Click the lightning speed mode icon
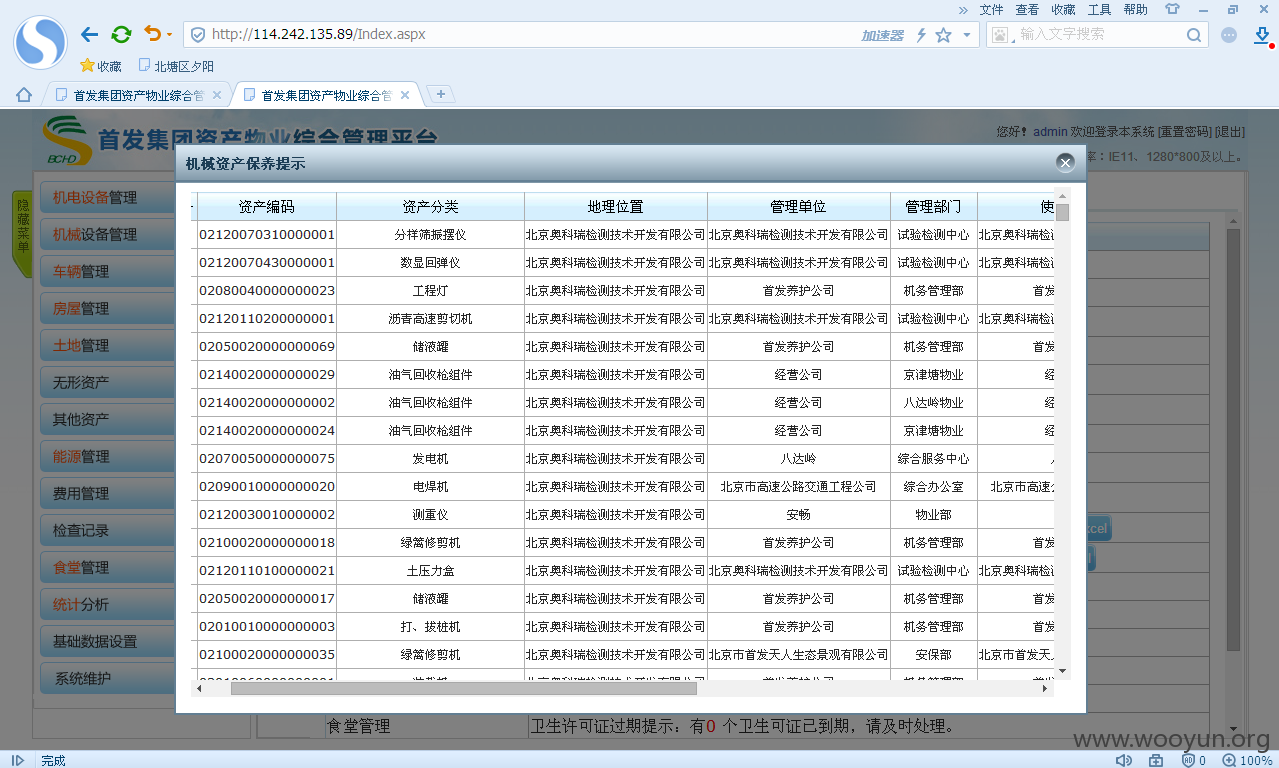Image resolution: width=1279 pixels, height=768 pixels. [x=921, y=35]
